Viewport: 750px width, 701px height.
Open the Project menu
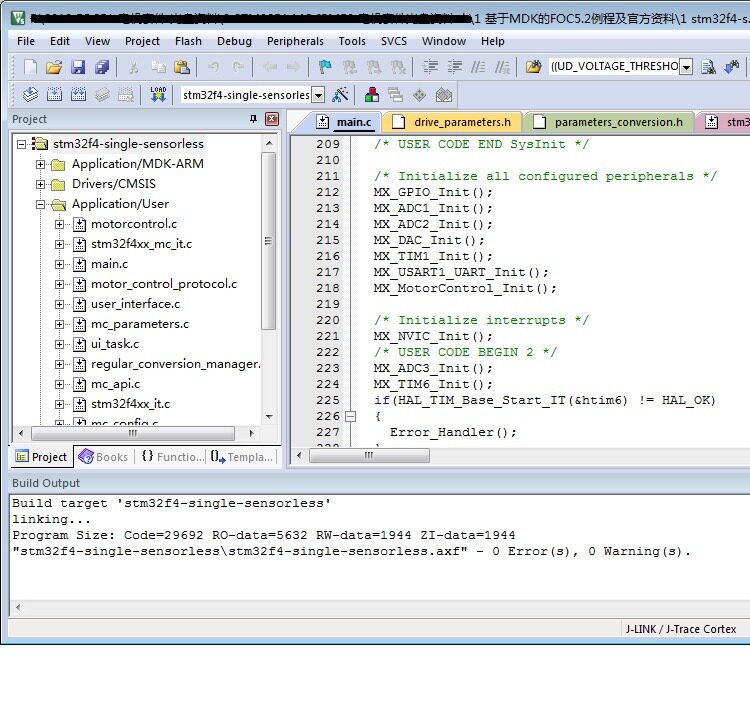point(142,41)
